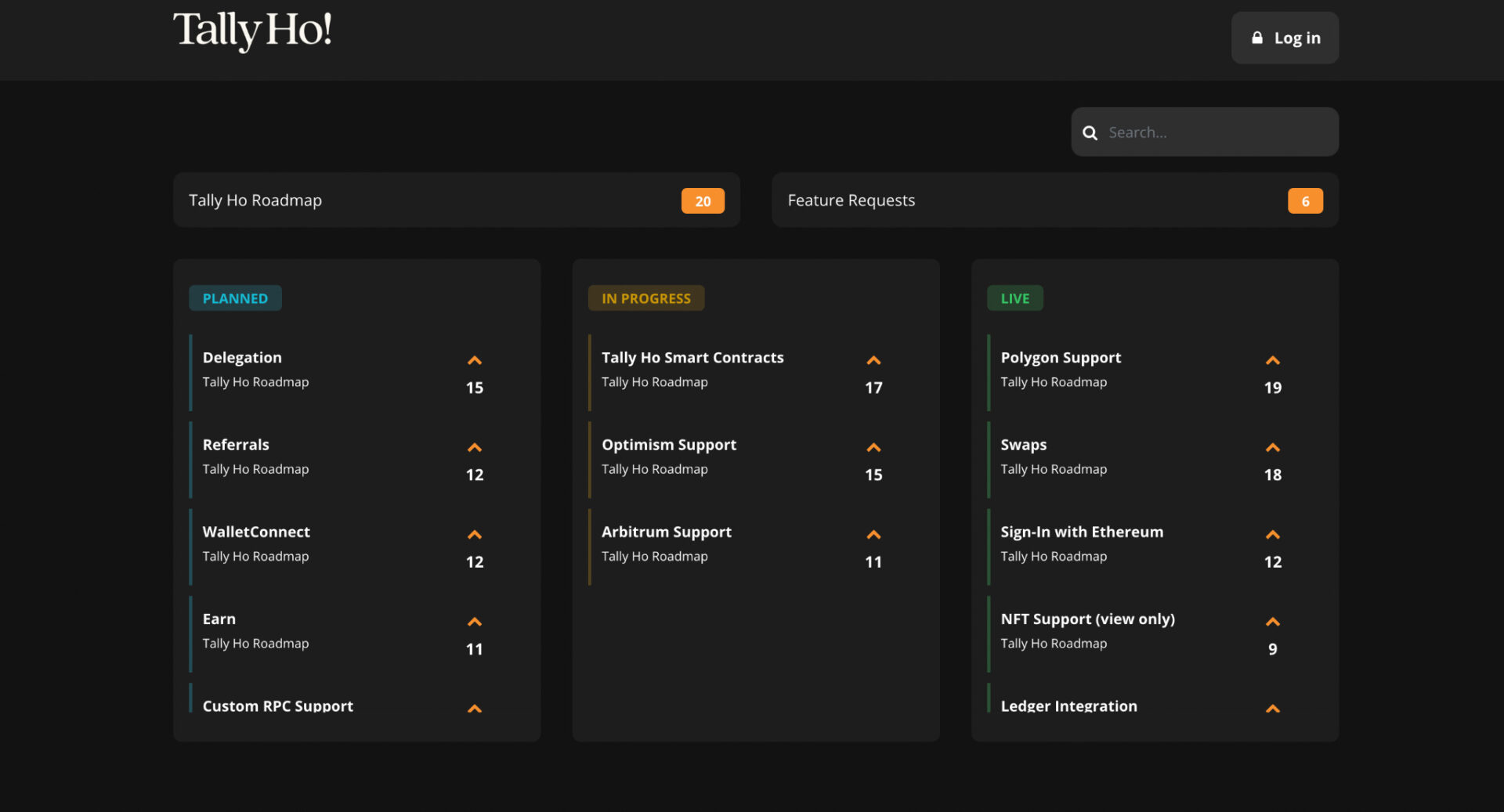The image size is (1504, 812).
Task: Click Tally Ho Roadmap label under Referrals
Action: (255, 469)
